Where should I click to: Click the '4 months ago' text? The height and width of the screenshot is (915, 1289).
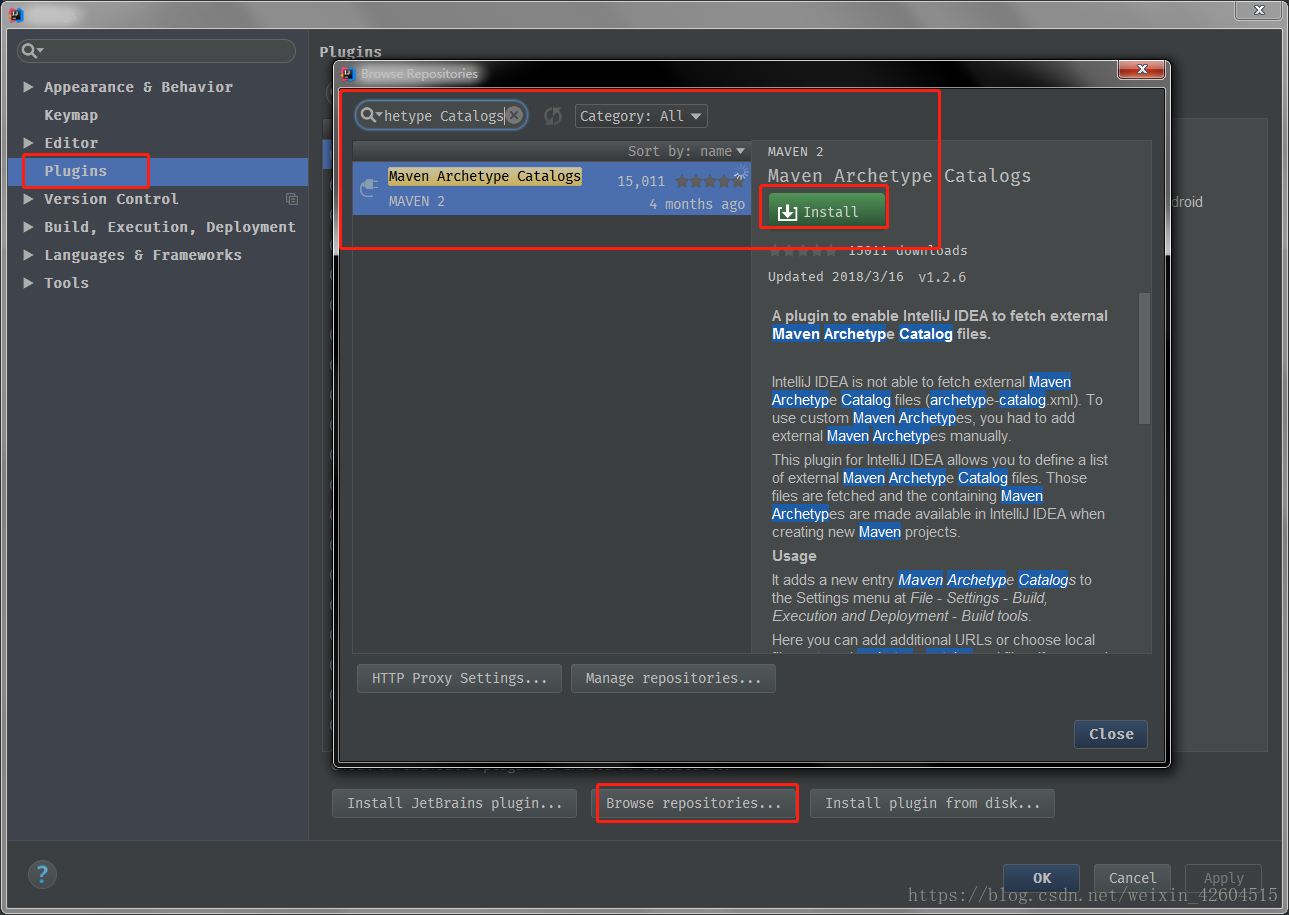click(x=697, y=204)
